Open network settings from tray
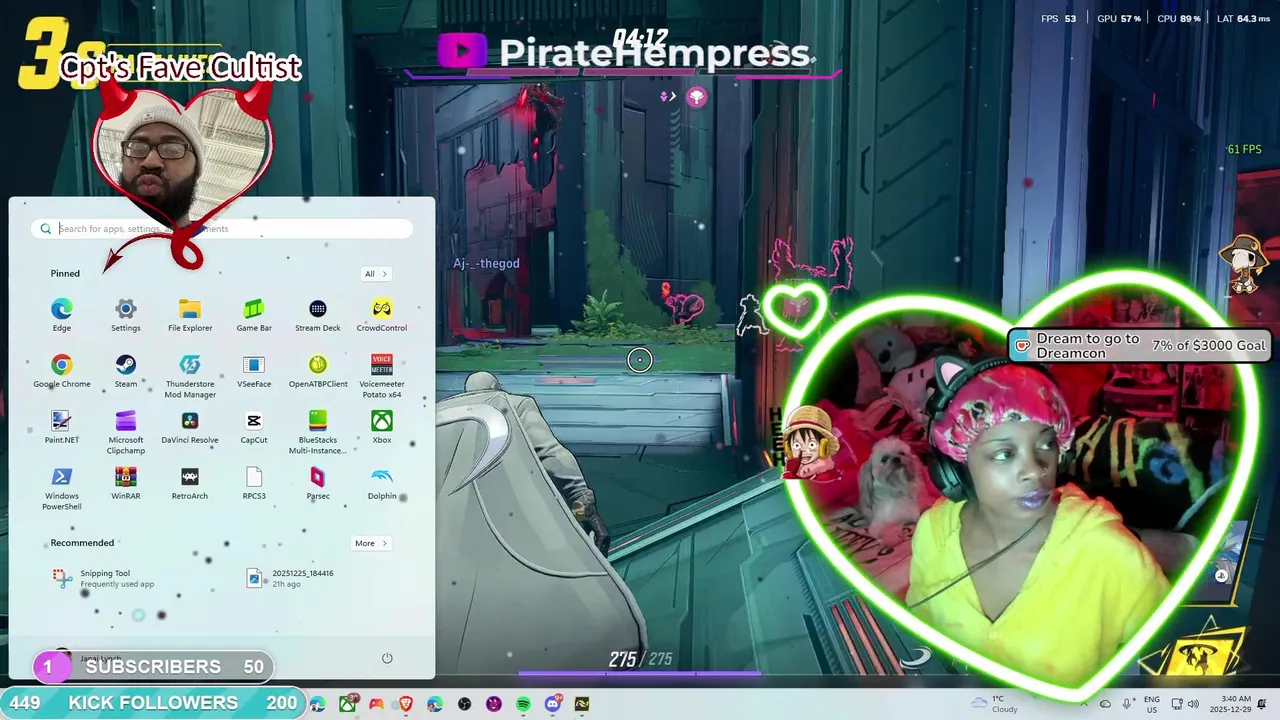Image resolution: width=1280 pixels, height=720 pixels. click(1177, 704)
